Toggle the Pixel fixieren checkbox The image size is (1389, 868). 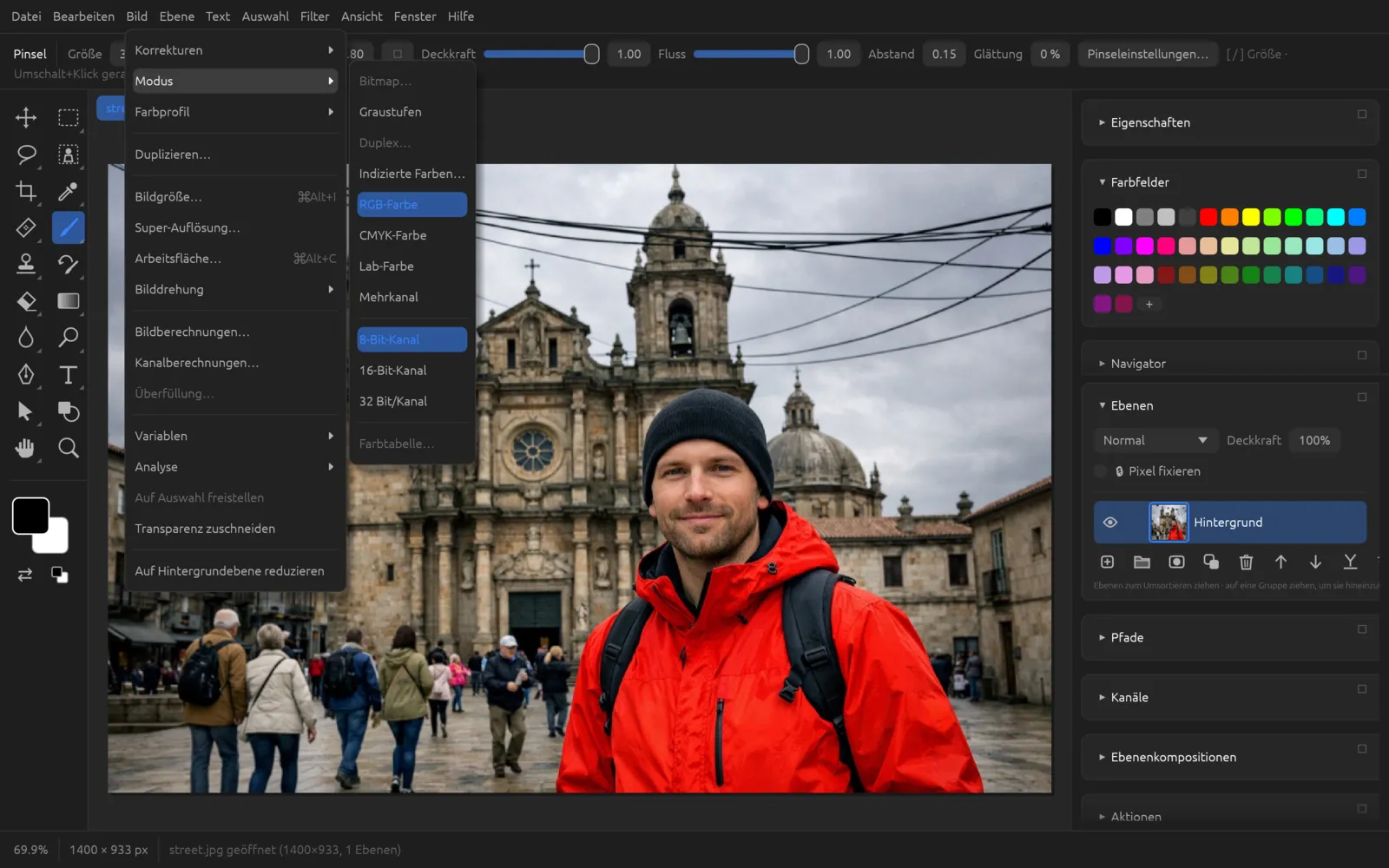point(1101,471)
